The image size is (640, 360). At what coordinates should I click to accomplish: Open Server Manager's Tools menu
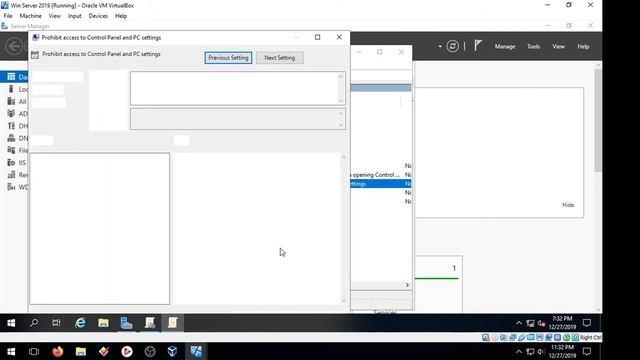pos(533,47)
